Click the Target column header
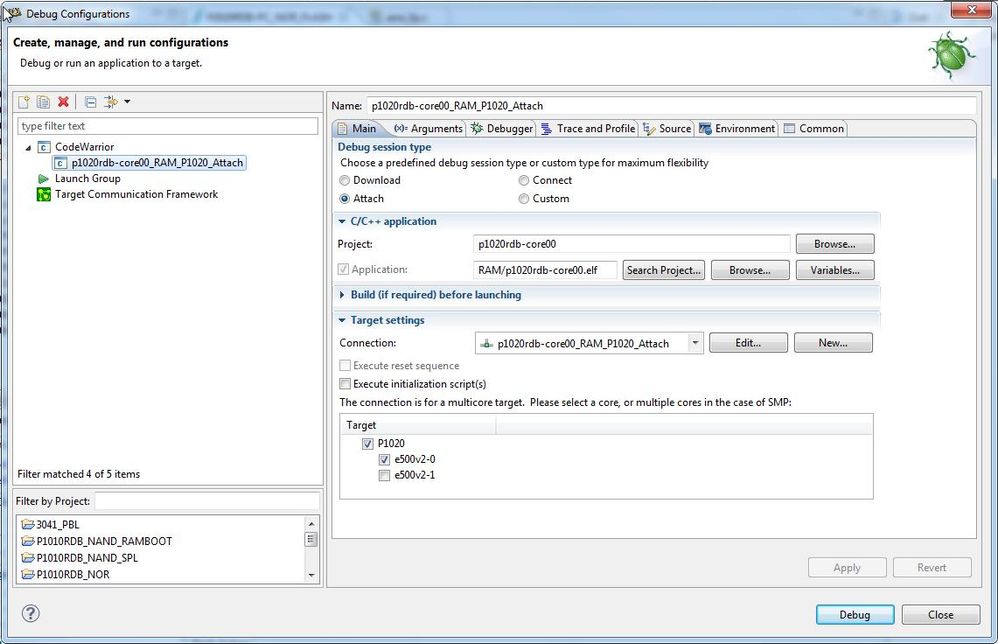The image size is (998, 644). coord(418,425)
